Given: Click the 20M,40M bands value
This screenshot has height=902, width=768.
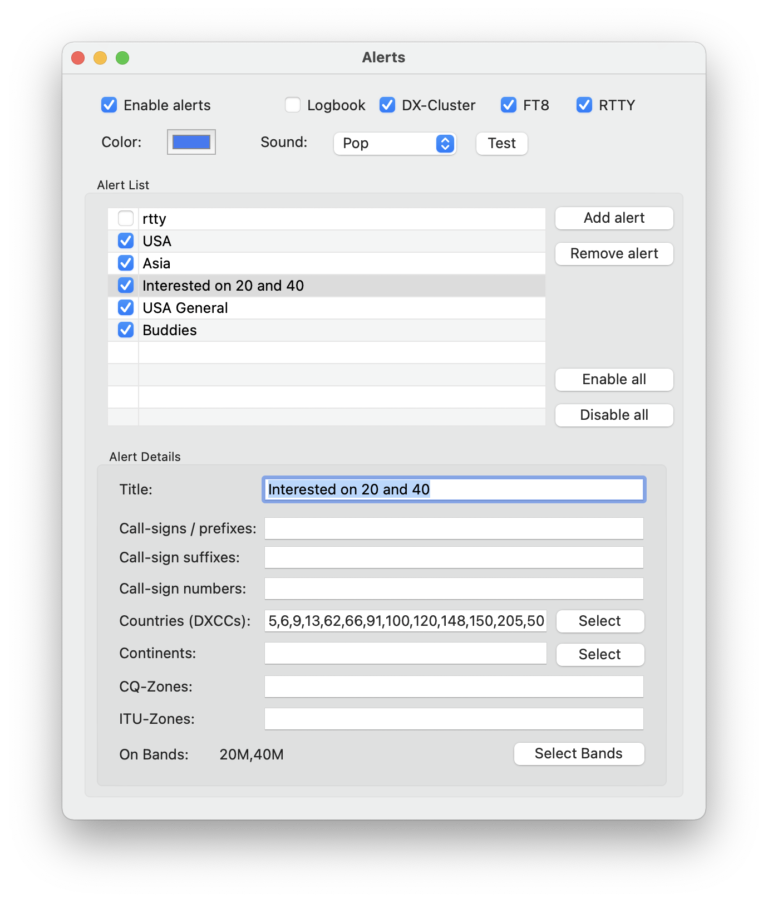Looking at the screenshot, I should pyautogui.click(x=251, y=755).
